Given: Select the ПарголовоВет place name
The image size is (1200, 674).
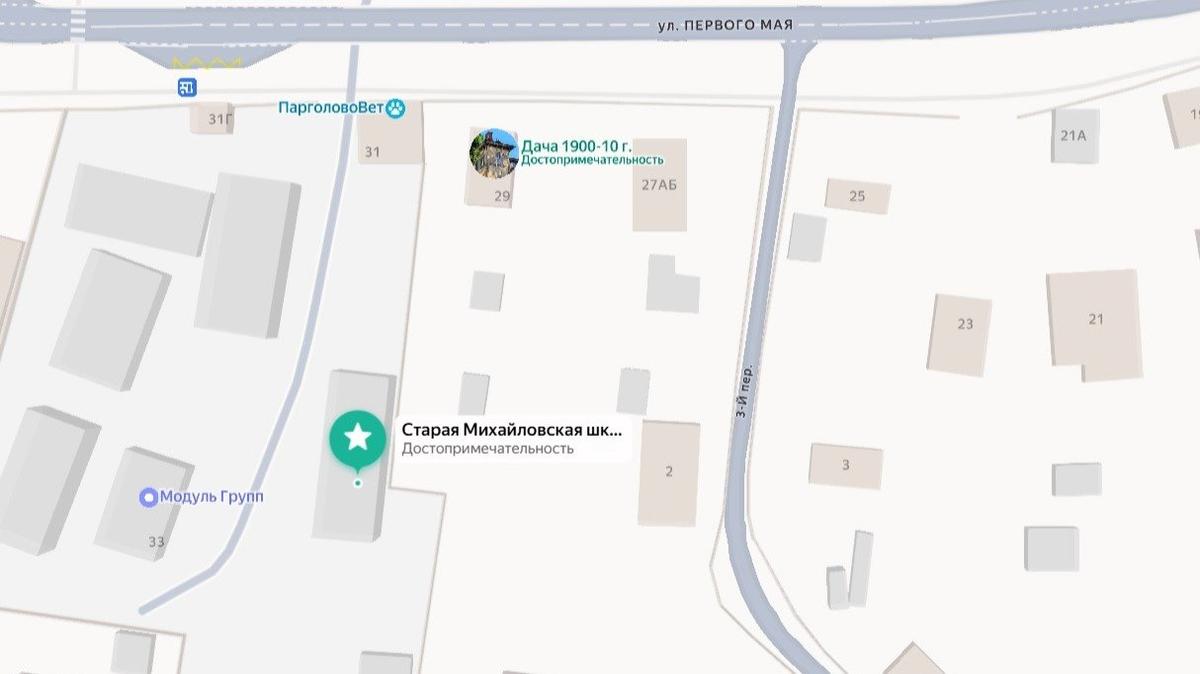Looking at the screenshot, I should [332, 108].
